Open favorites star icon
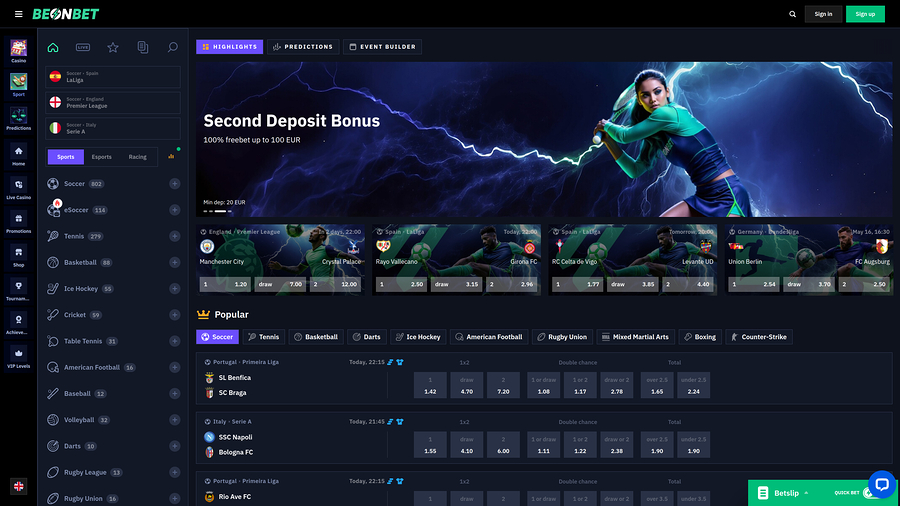The height and width of the screenshot is (506, 900). [112, 47]
